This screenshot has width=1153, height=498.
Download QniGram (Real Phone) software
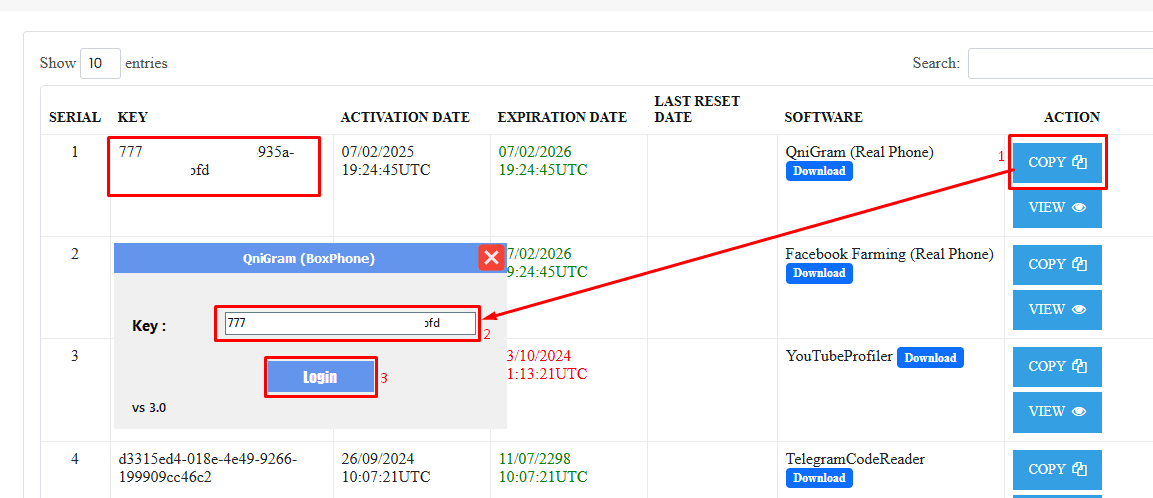tap(819, 171)
